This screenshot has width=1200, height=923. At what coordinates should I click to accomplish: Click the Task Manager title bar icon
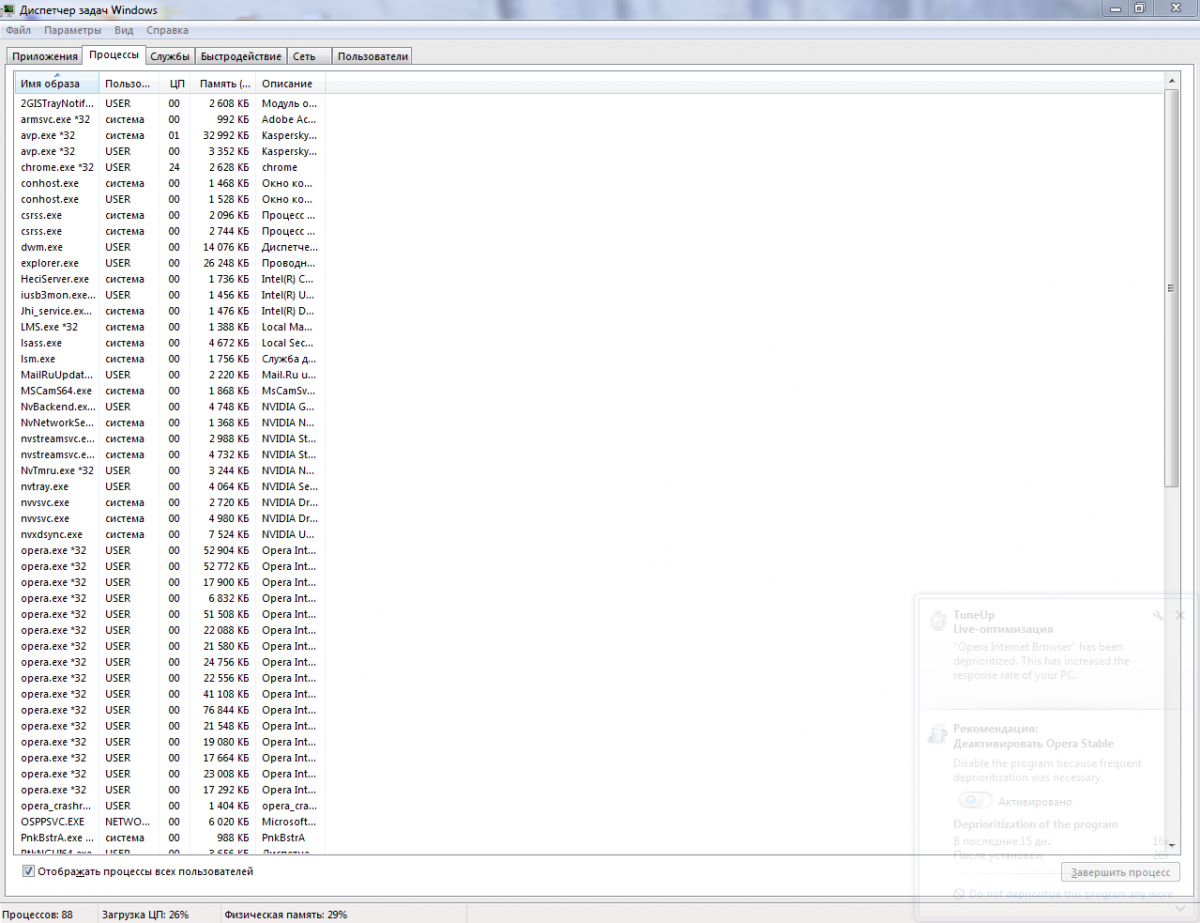[x=9, y=8]
